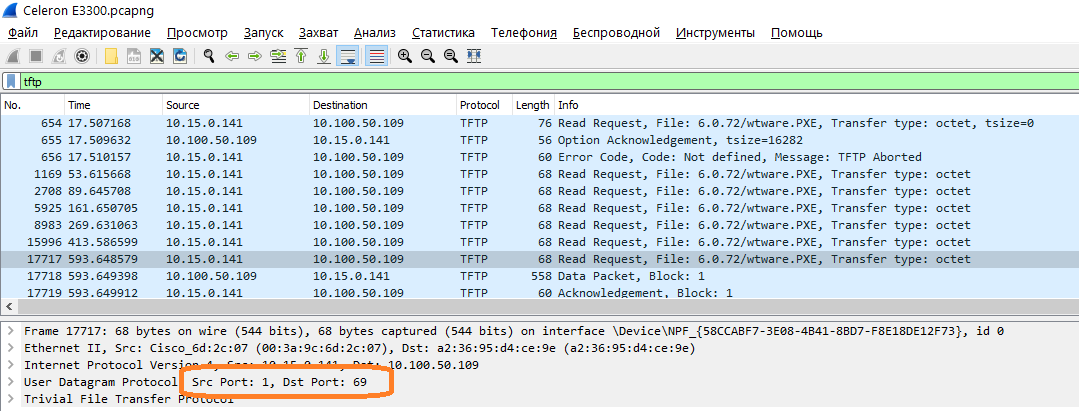Viewport: 1079px width, 411px height.
Task: Open capture options gear icon
Action: coord(82,56)
